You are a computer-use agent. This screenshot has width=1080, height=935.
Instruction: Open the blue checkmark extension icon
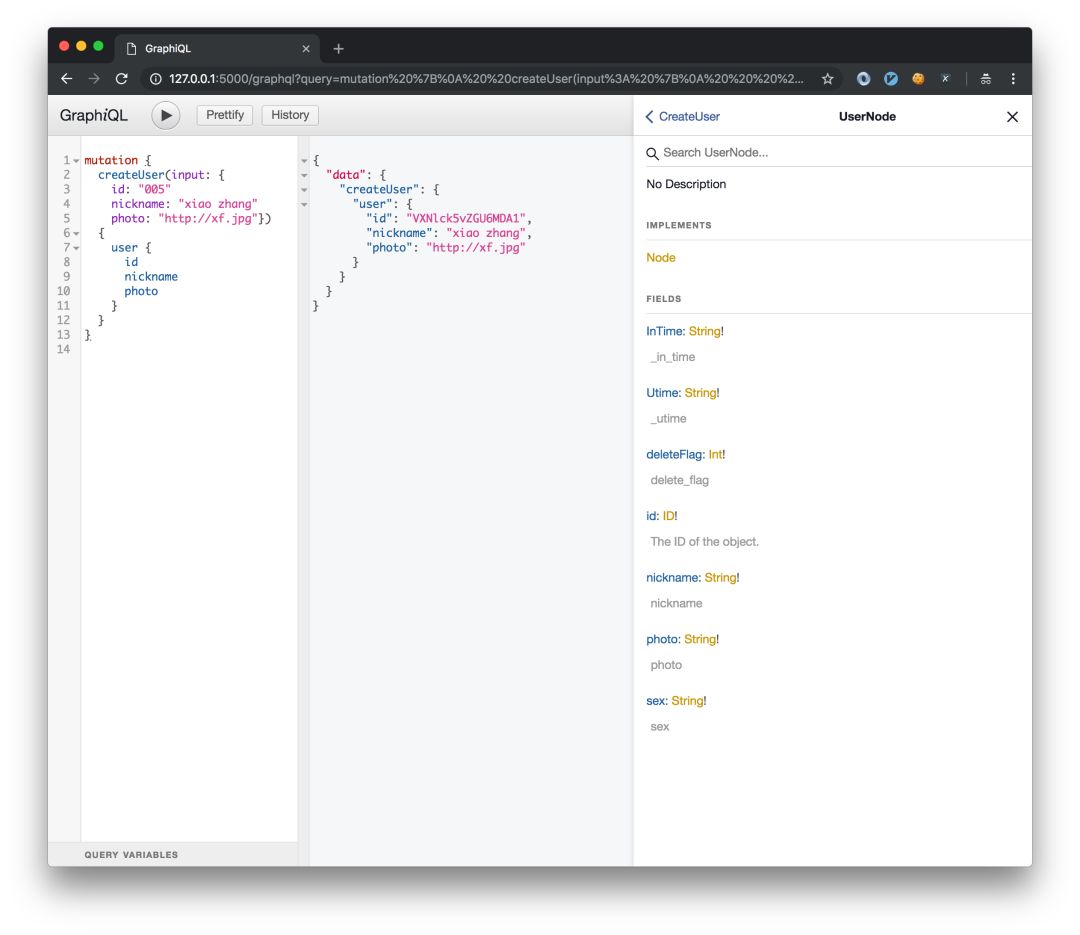(x=891, y=79)
